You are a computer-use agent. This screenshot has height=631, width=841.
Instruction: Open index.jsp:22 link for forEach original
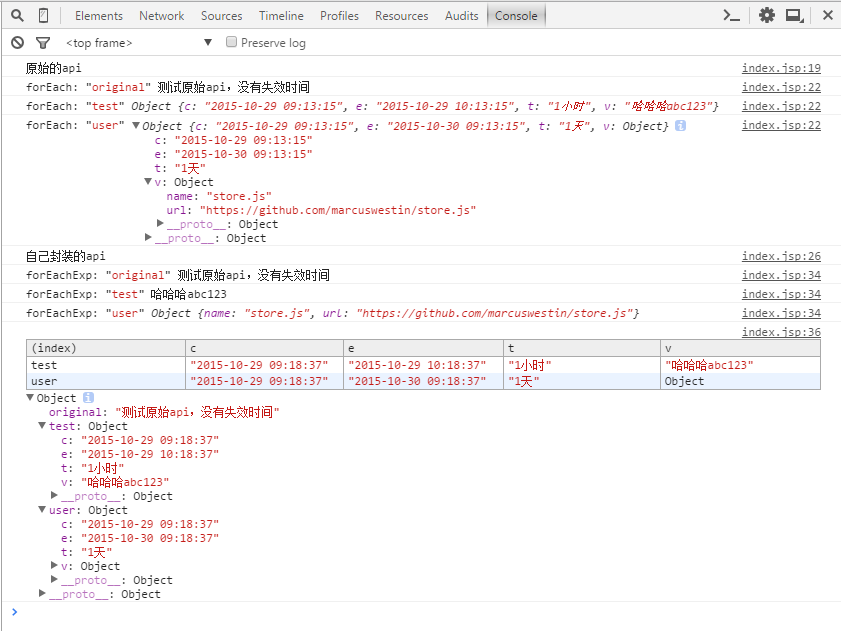point(781,87)
